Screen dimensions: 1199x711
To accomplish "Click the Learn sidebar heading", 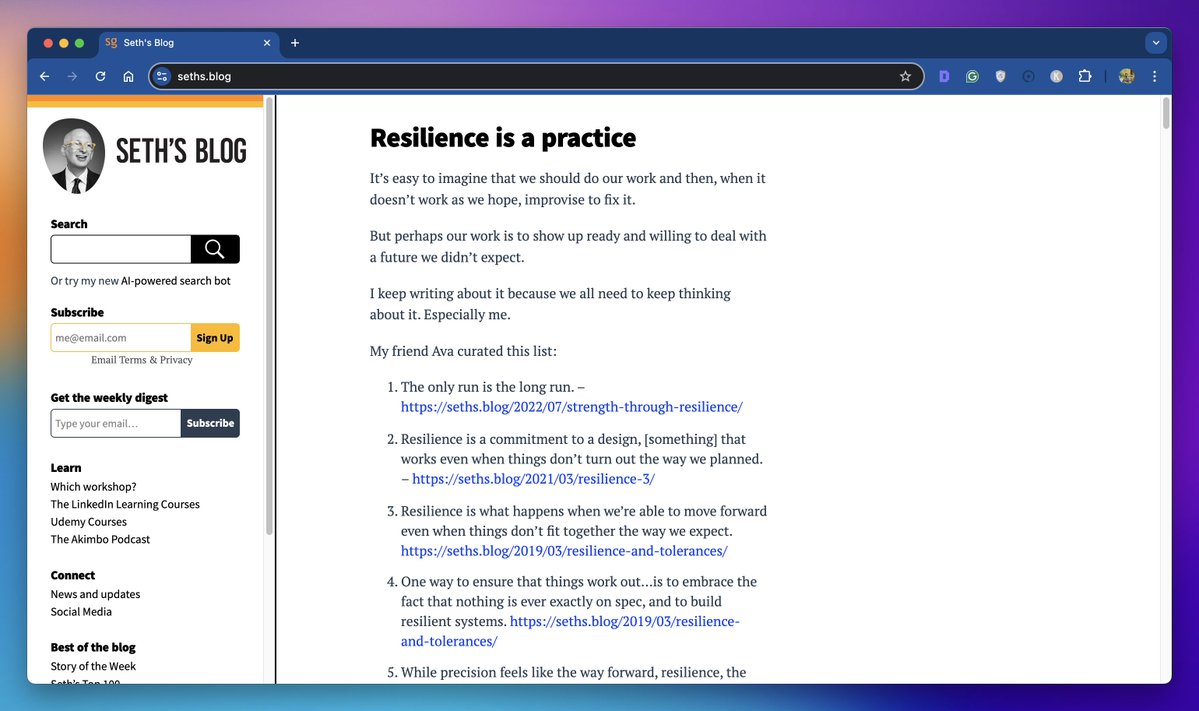I will click(x=66, y=468).
